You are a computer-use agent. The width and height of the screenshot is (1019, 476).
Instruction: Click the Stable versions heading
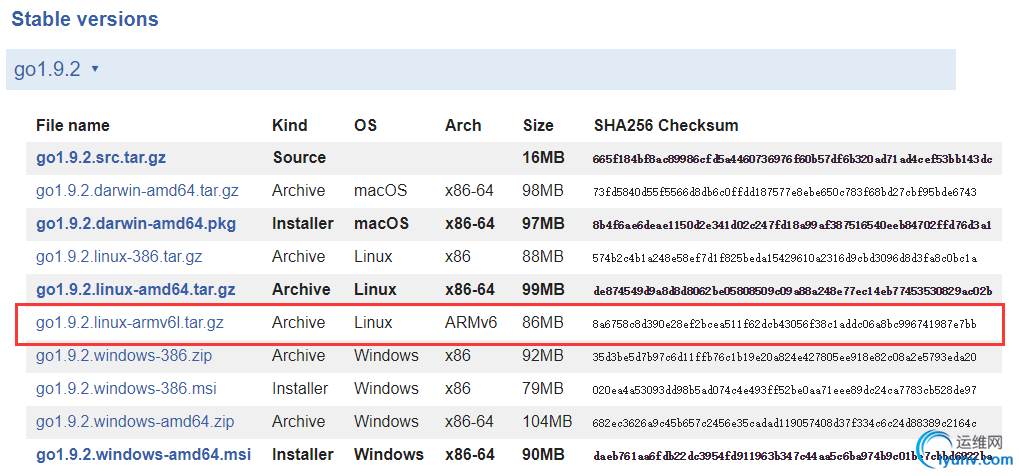84,19
